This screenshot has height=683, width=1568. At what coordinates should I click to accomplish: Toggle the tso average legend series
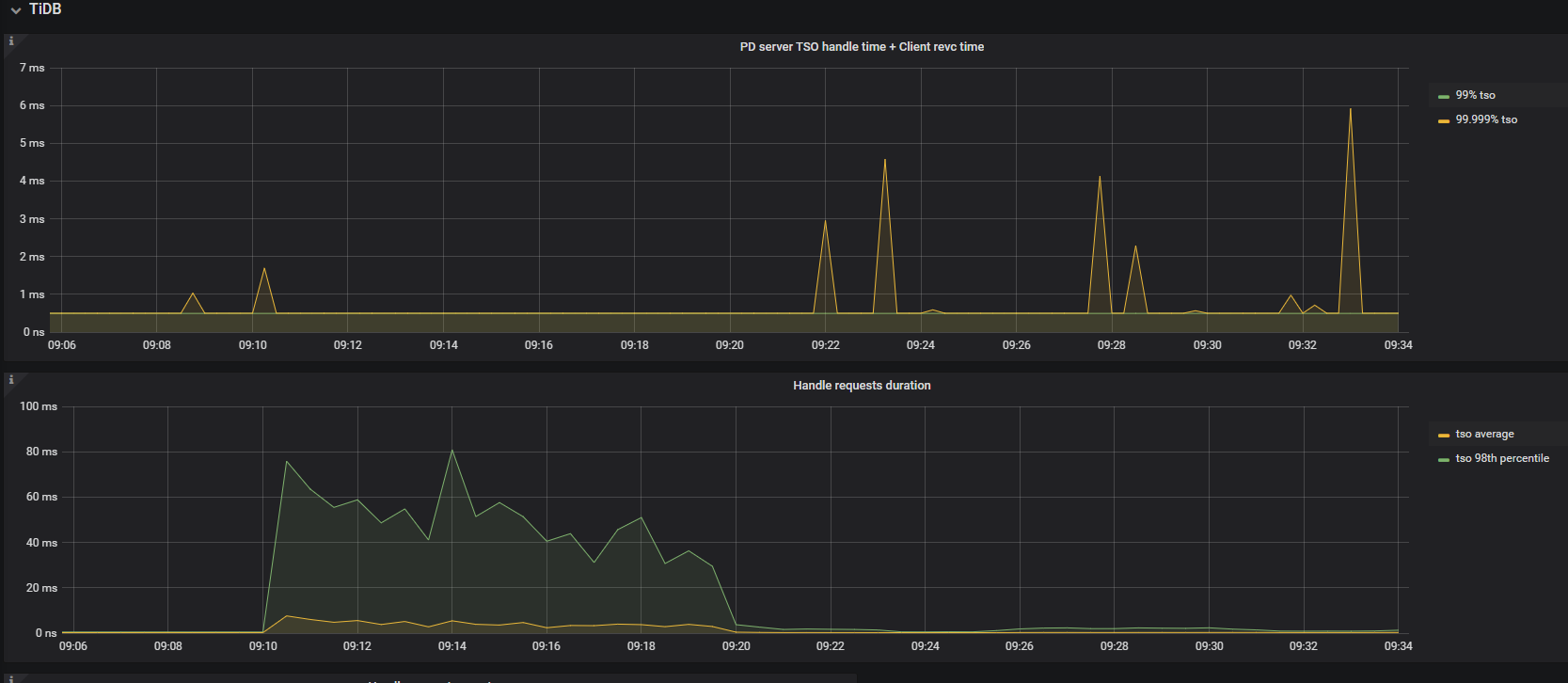(1484, 434)
